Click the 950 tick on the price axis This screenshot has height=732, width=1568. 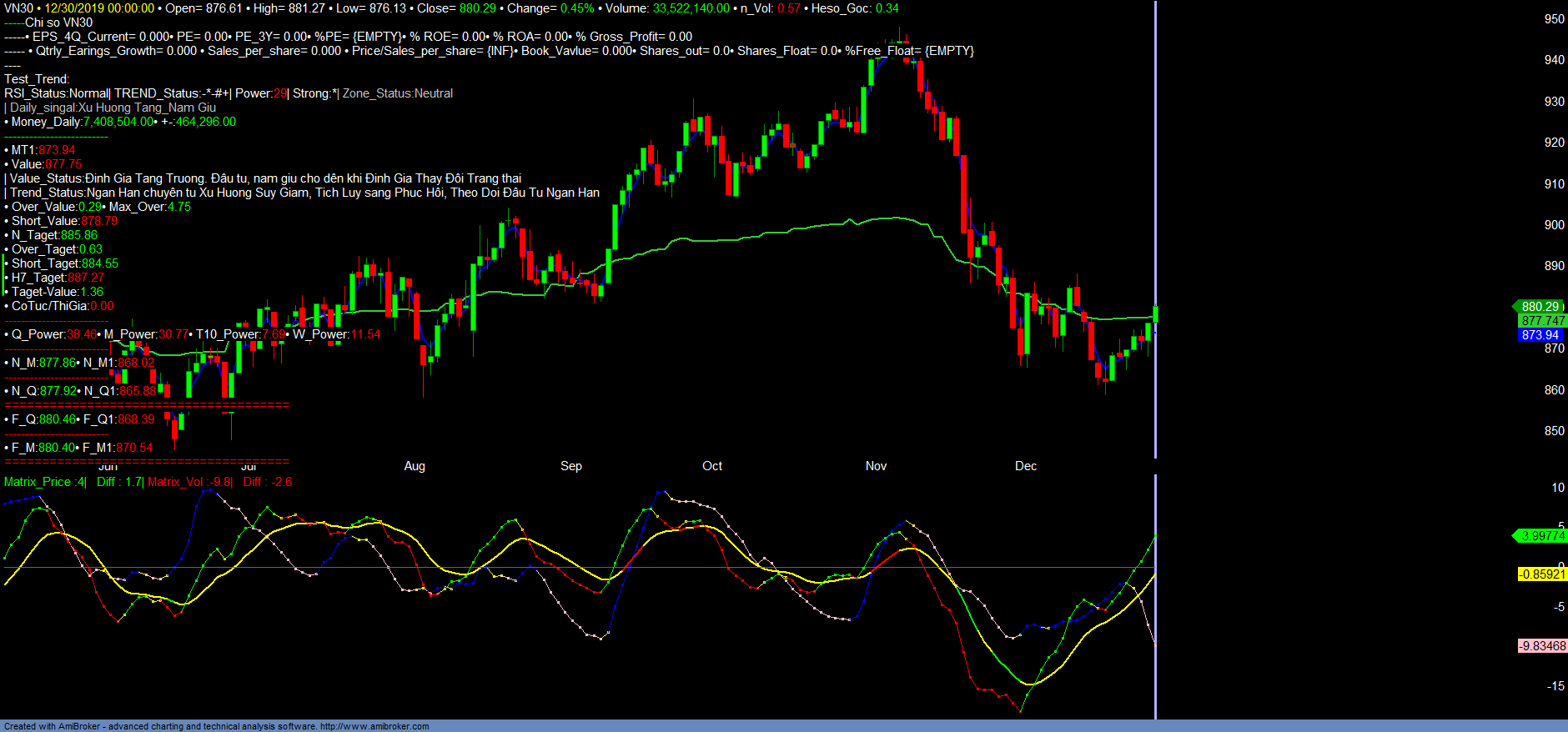pos(1554,19)
